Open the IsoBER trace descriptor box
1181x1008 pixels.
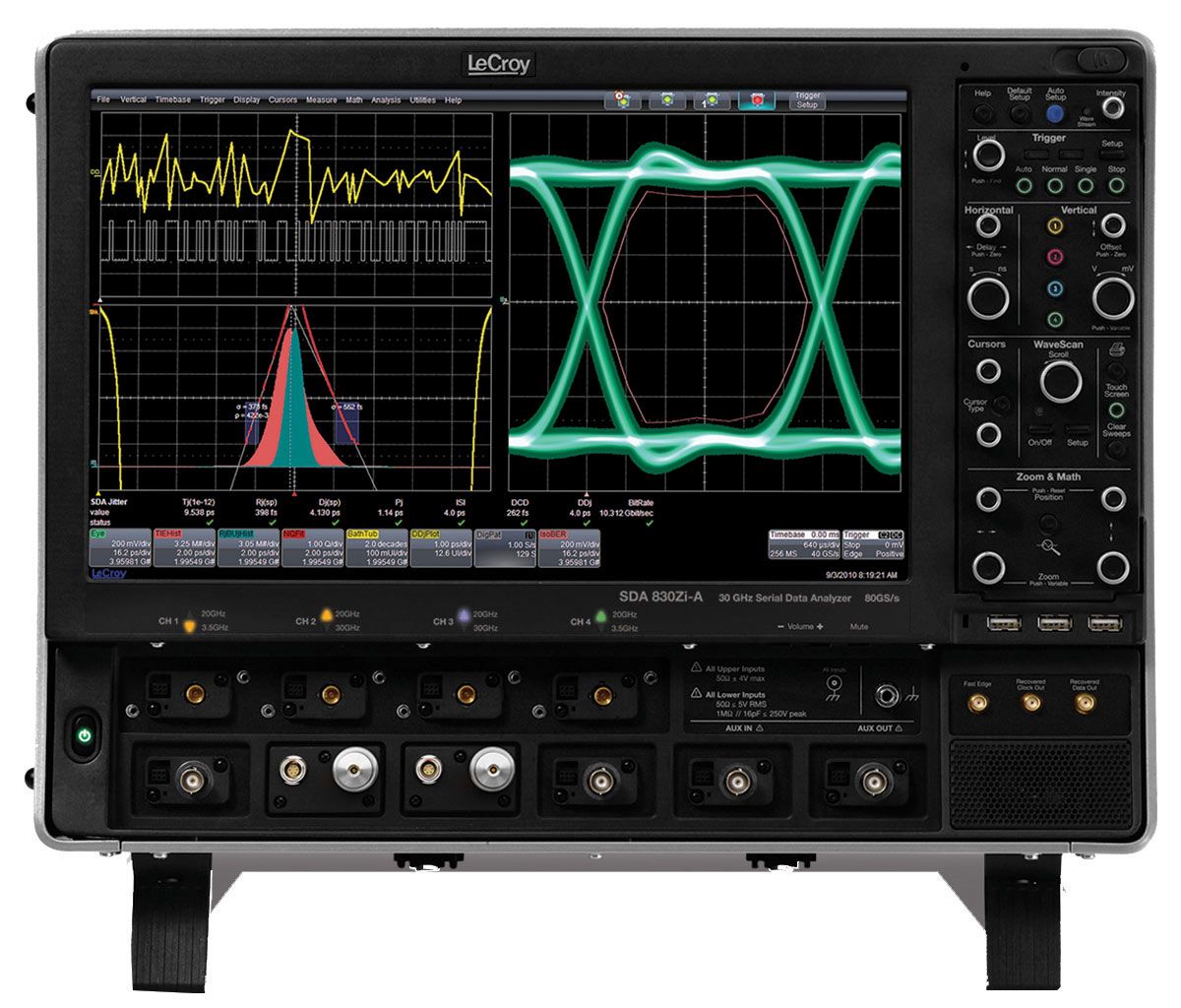click(x=569, y=547)
